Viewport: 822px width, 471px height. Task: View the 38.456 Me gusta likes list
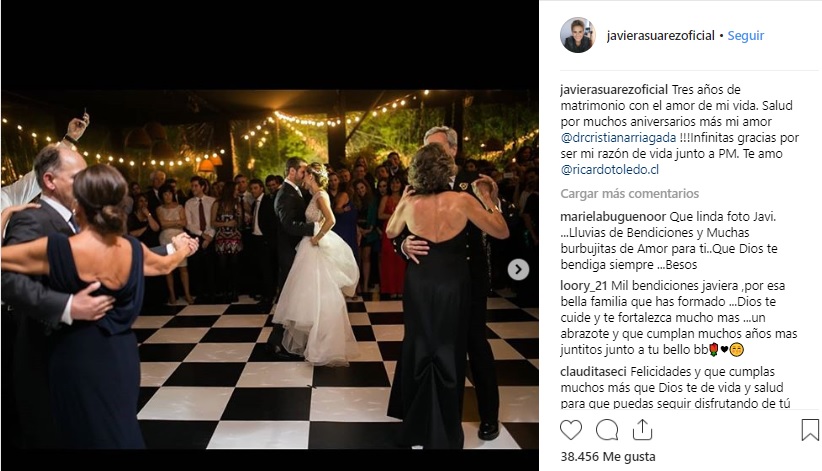pyautogui.click(x=608, y=456)
